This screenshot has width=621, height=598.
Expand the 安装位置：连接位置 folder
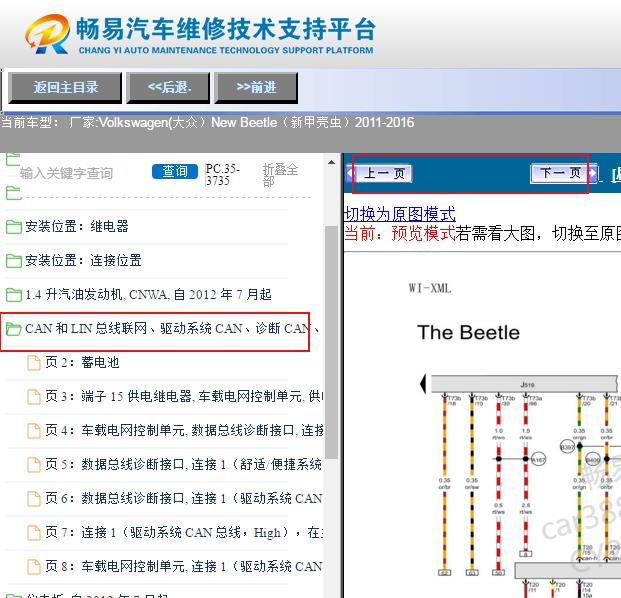[x=83, y=260]
